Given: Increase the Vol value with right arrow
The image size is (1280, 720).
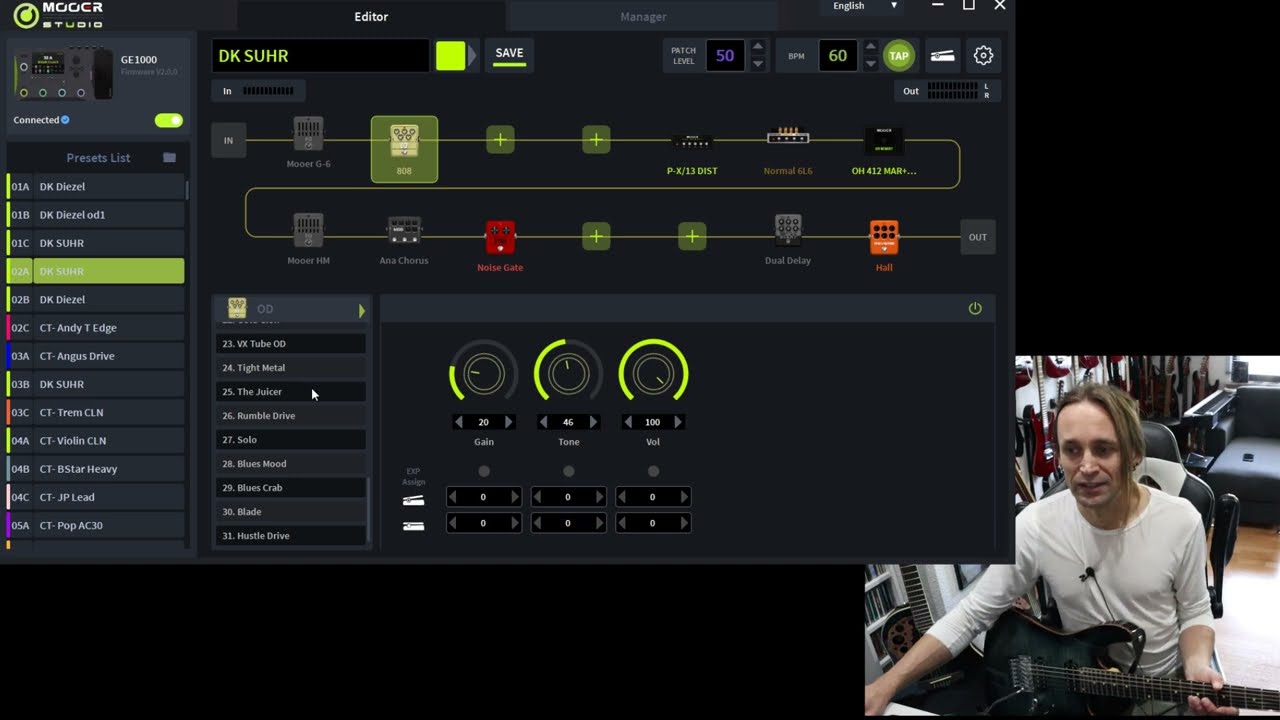Looking at the screenshot, I should [x=678, y=422].
